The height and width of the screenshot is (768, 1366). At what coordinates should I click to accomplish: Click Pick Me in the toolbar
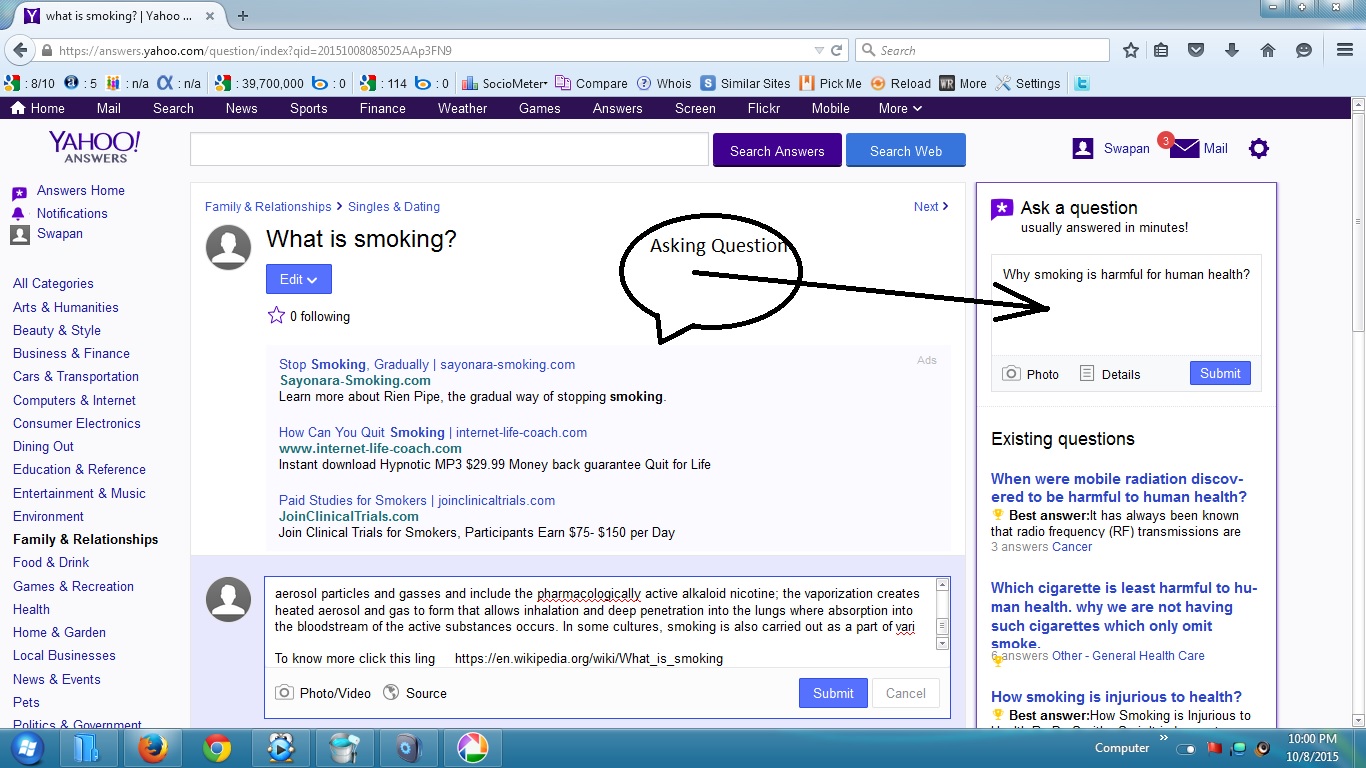pos(830,84)
